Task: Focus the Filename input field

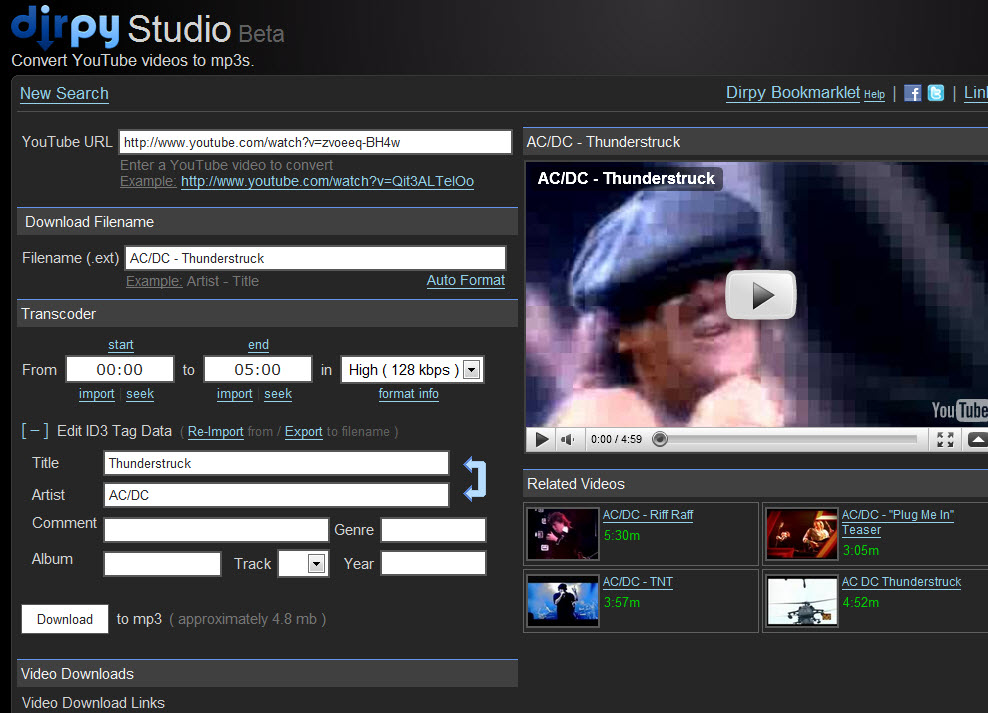Action: coord(315,258)
